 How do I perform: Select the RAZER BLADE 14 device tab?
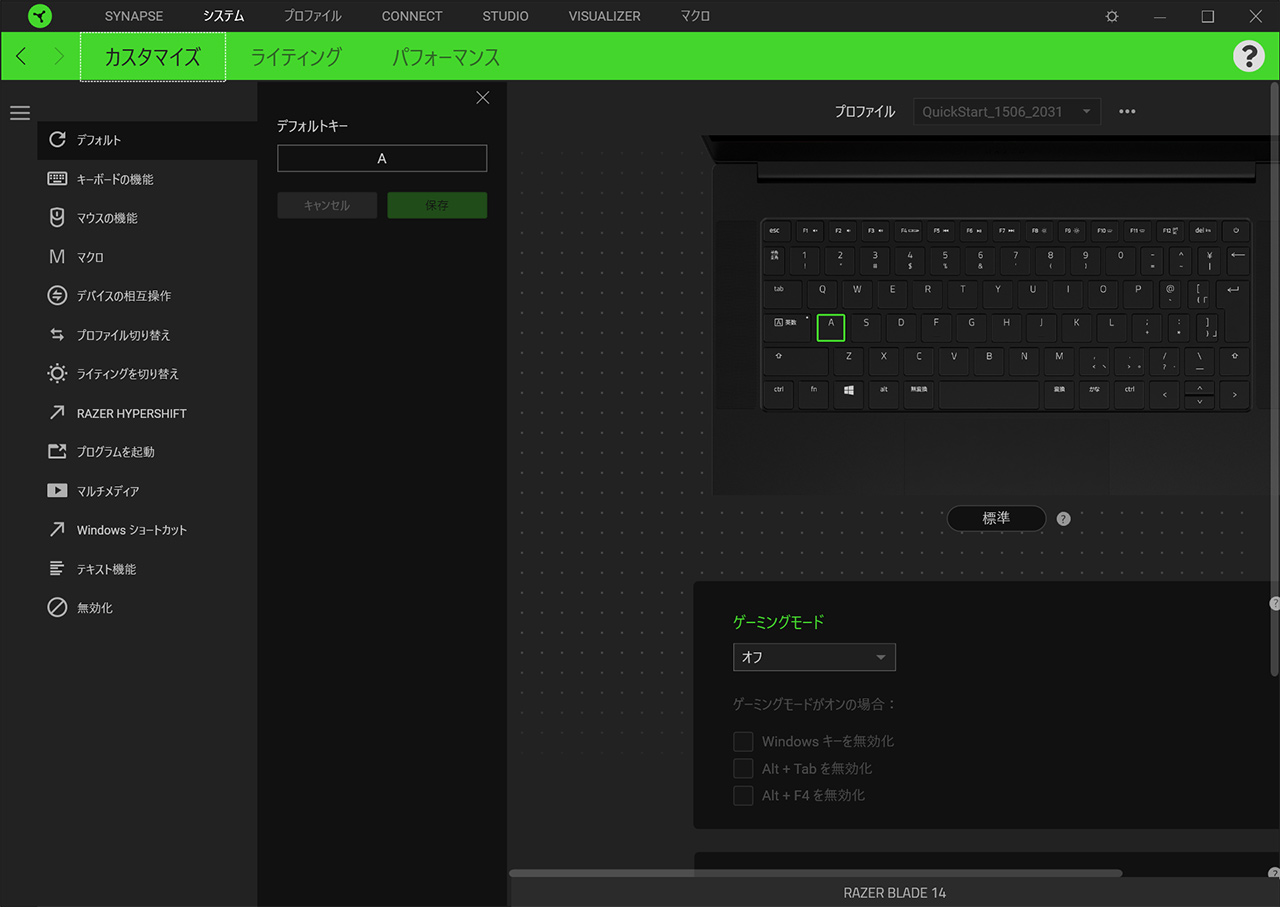click(x=895, y=892)
